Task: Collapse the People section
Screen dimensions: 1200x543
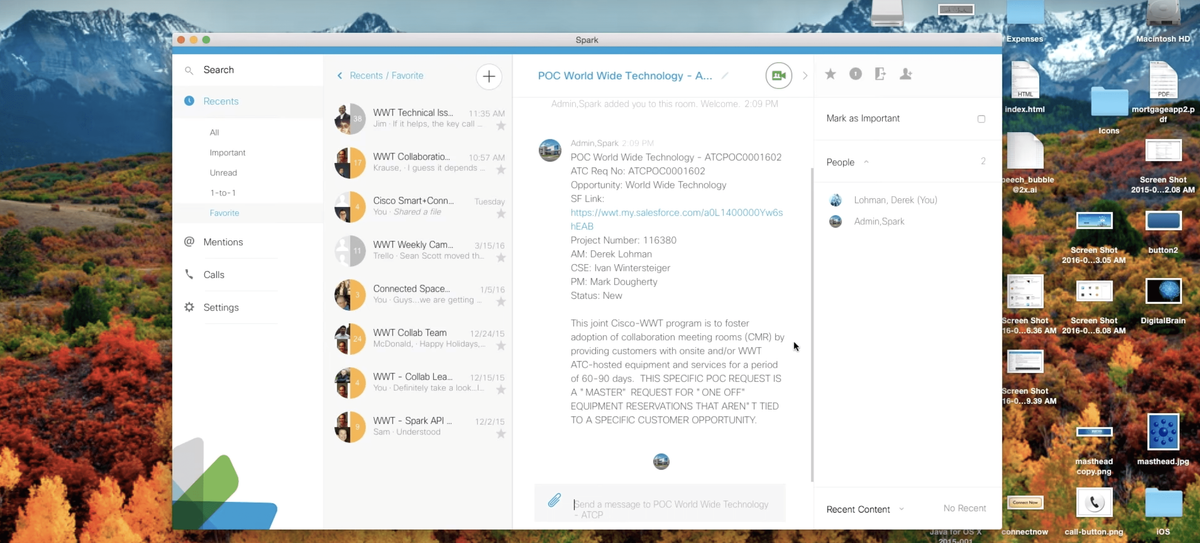Action: click(x=866, y=162)
